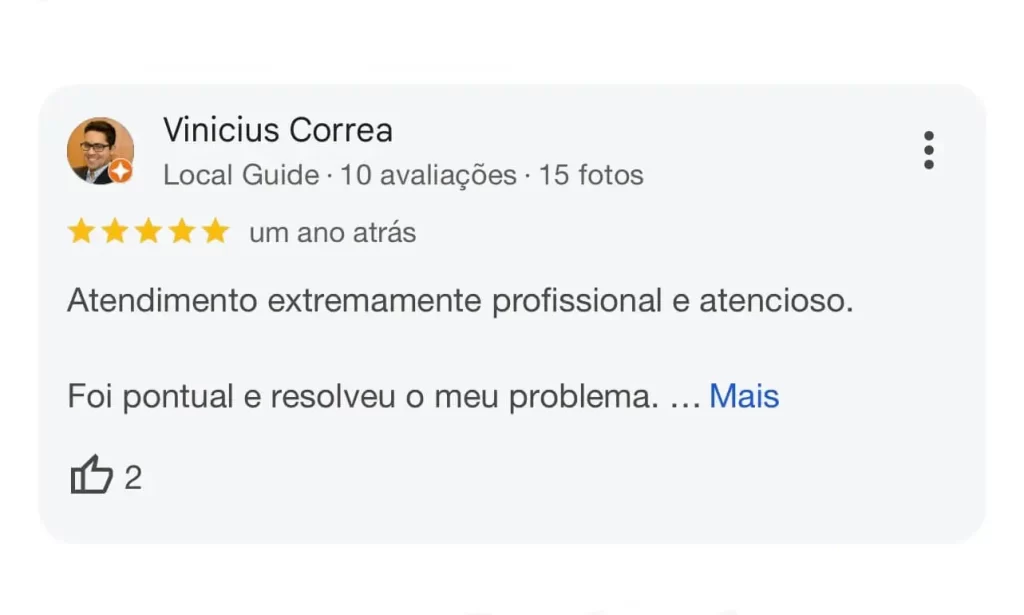Click the fourth gold star icon

pos(182,230)
